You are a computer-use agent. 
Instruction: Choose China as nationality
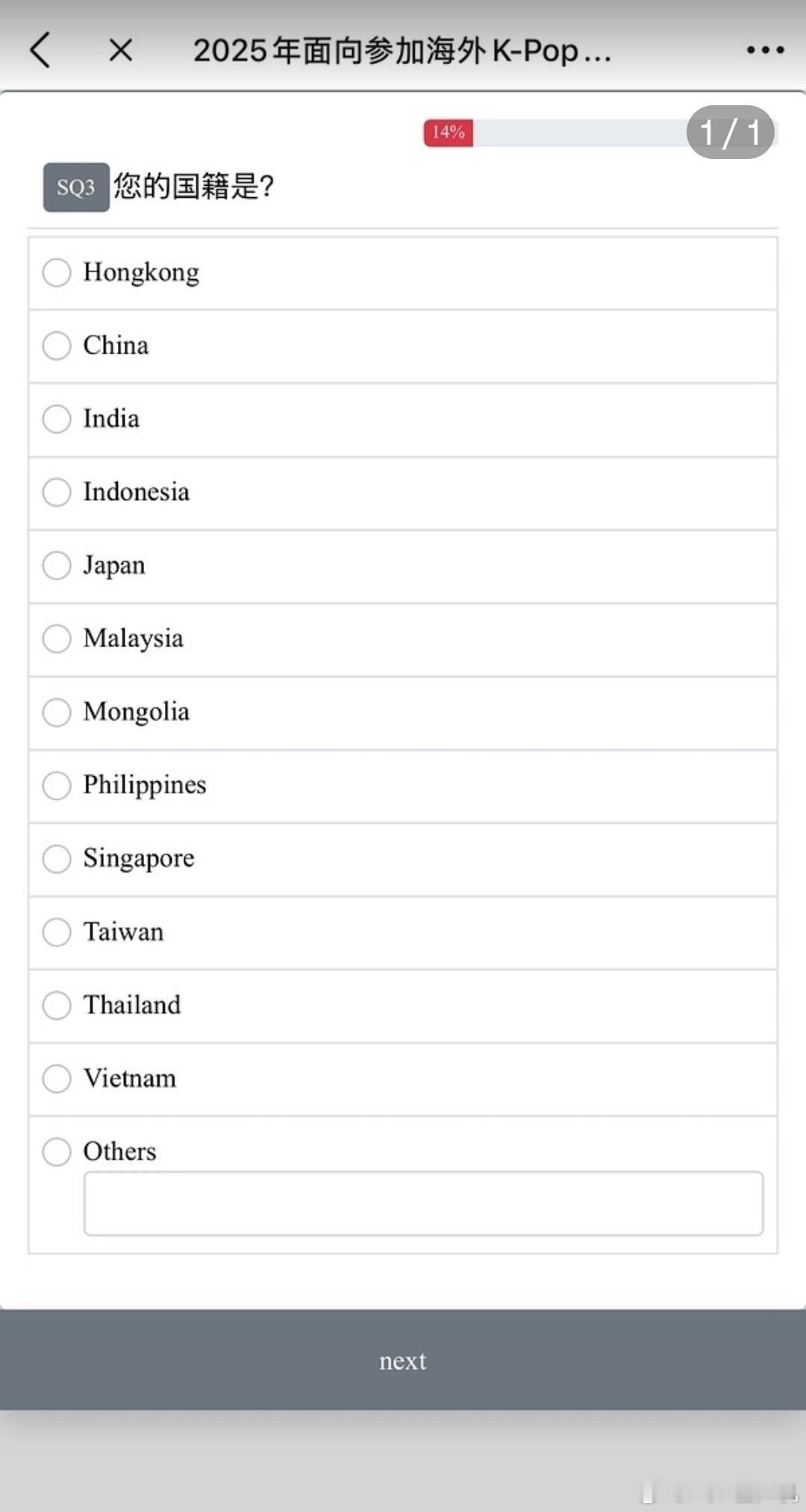pyautogui.click(x=57, y=346)
